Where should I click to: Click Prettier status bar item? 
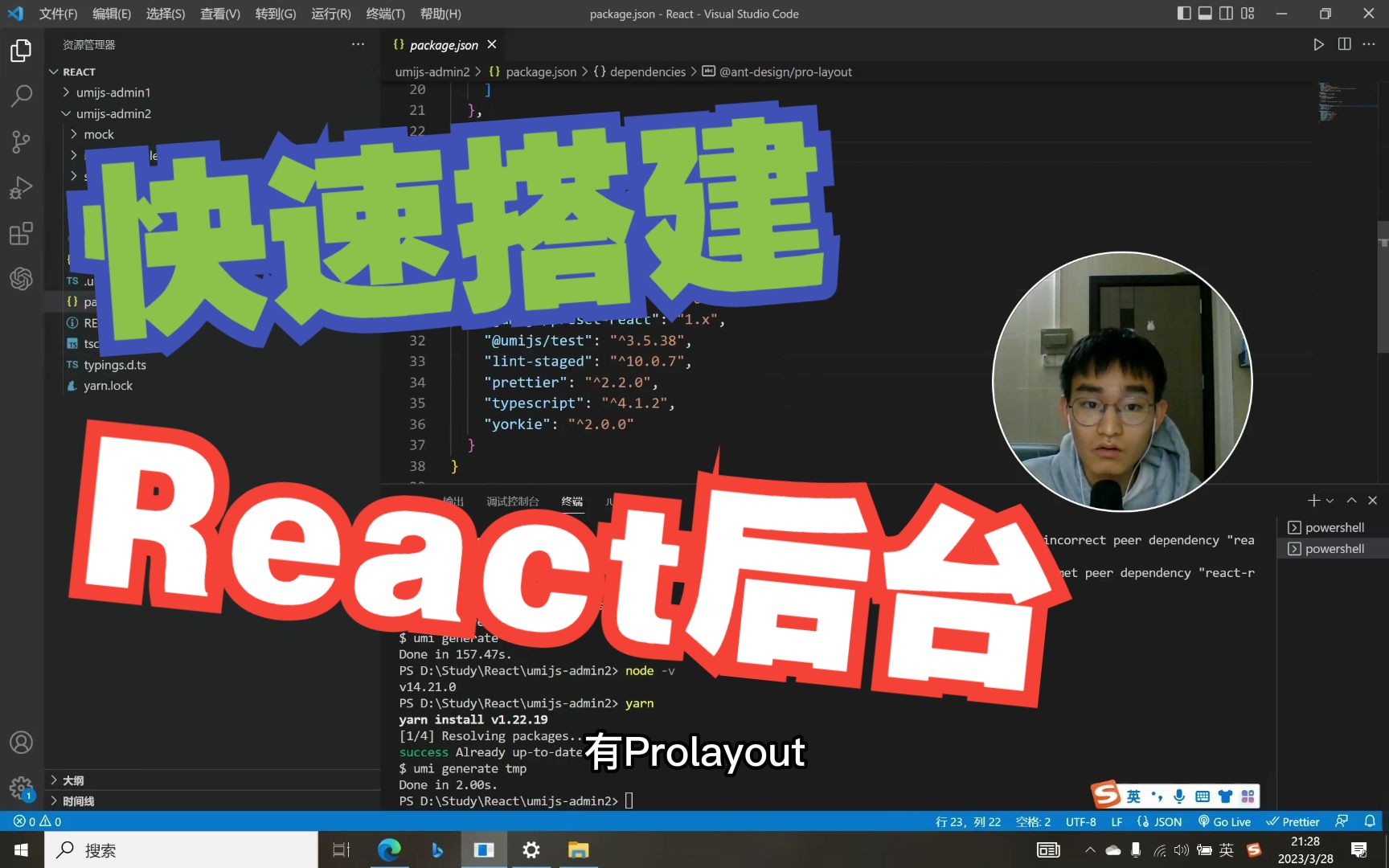(1293, 821)
